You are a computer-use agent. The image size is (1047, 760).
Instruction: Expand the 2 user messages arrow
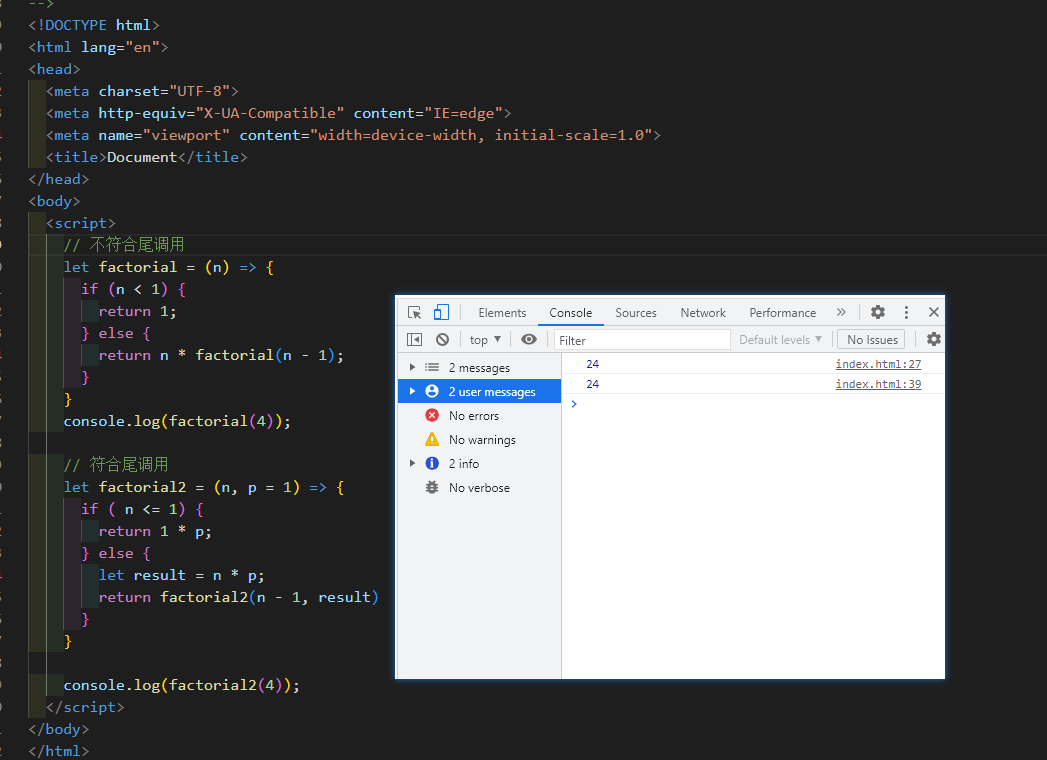412,391
